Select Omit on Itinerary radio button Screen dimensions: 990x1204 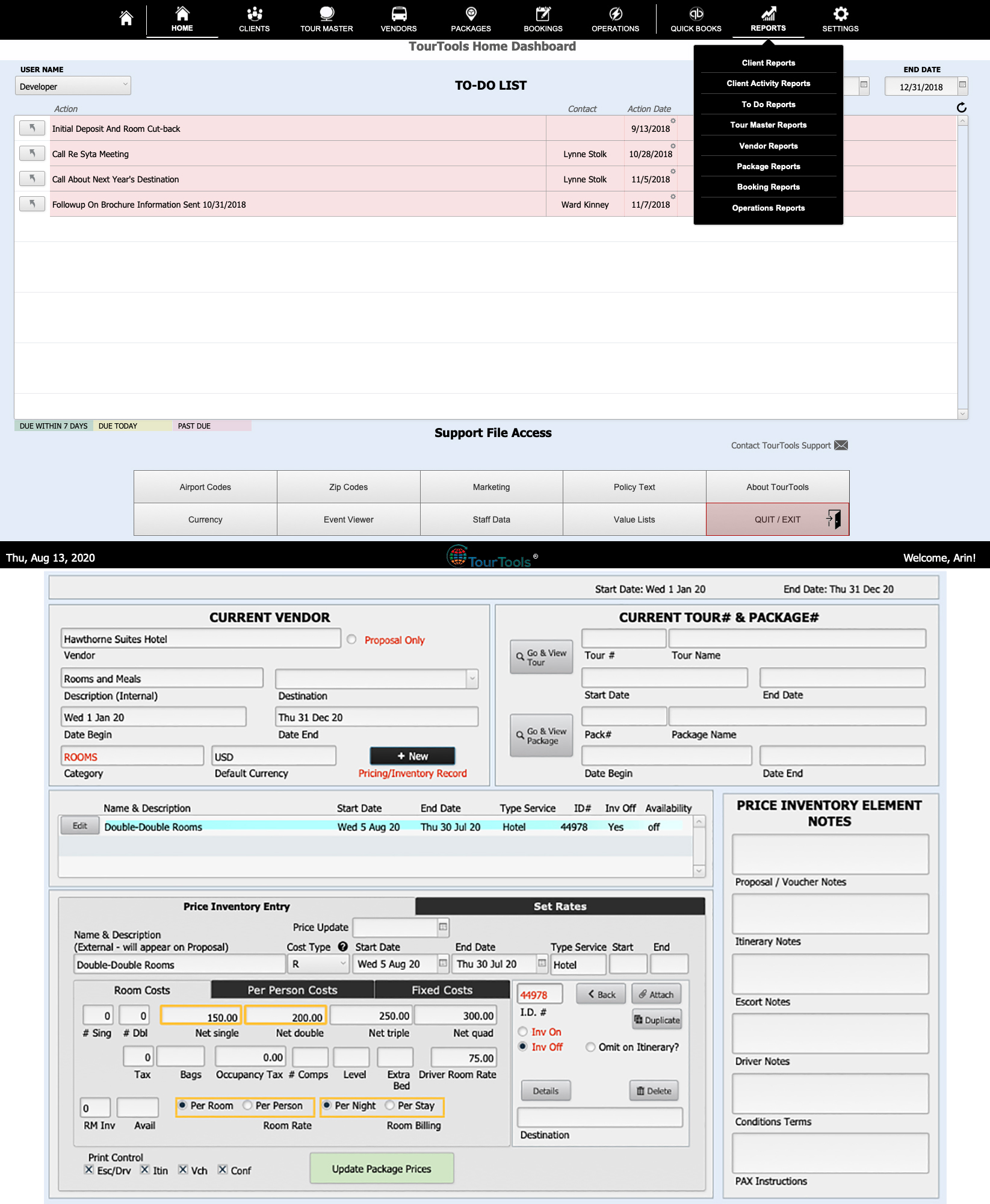[x=590, y=1046]
